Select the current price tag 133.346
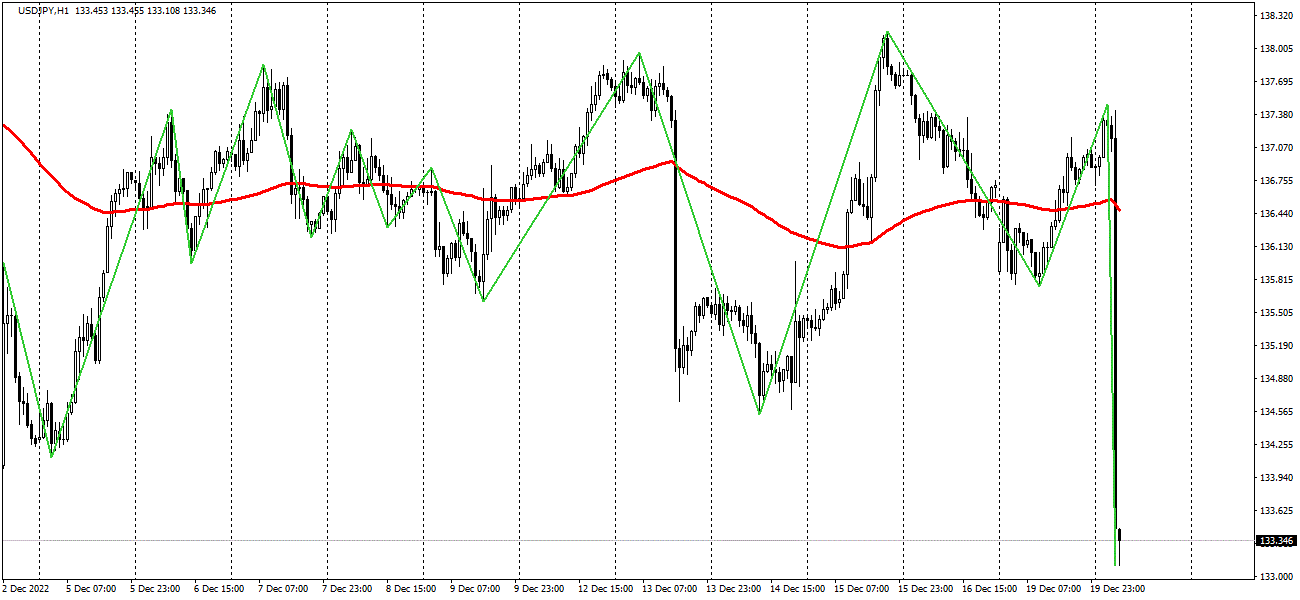 click(1277, 541)
